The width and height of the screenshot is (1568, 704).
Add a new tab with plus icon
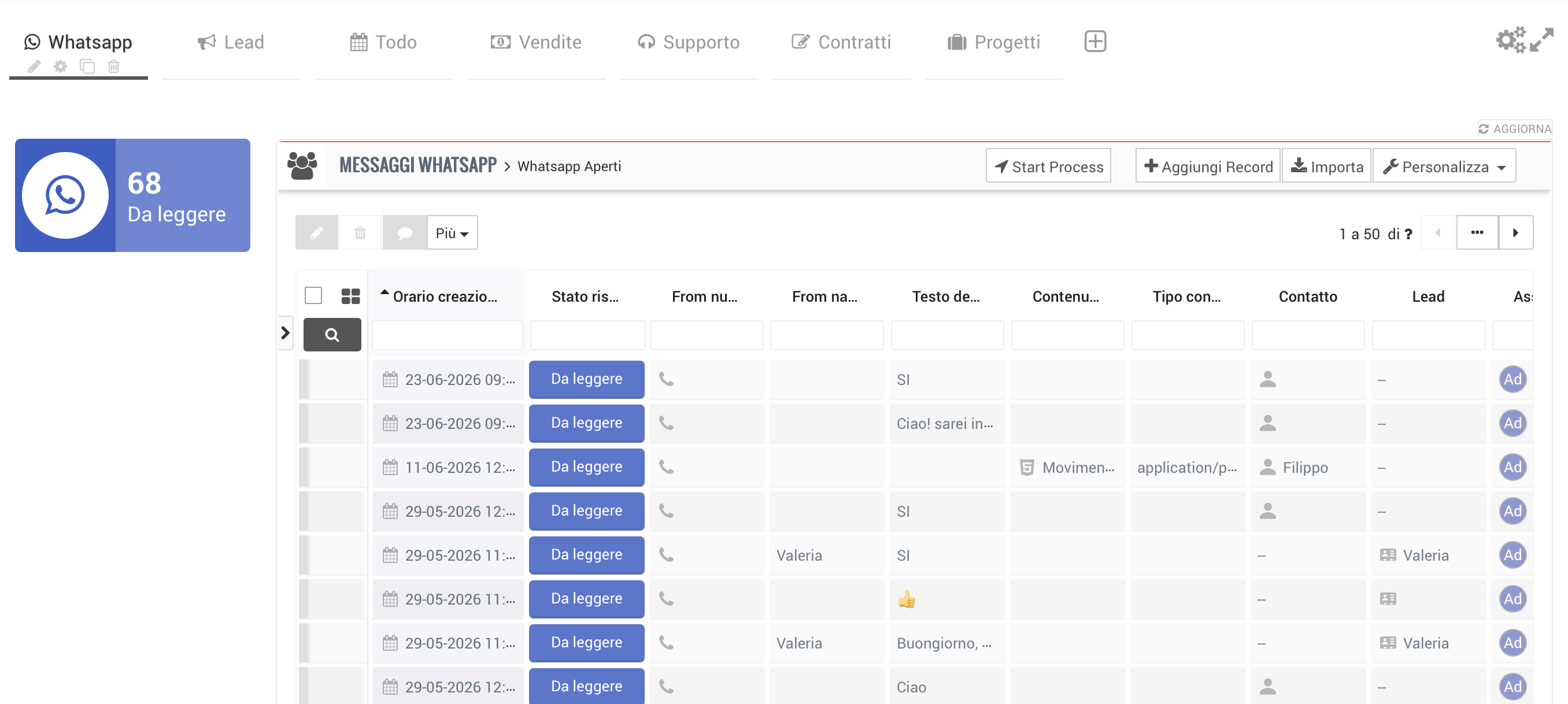1095,42
